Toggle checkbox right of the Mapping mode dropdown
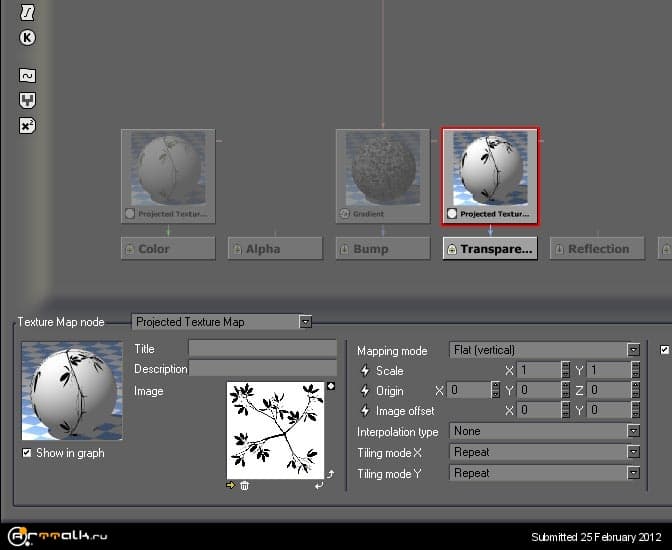Viewport: 672px width, 550px height. click(x=665, y=350)
